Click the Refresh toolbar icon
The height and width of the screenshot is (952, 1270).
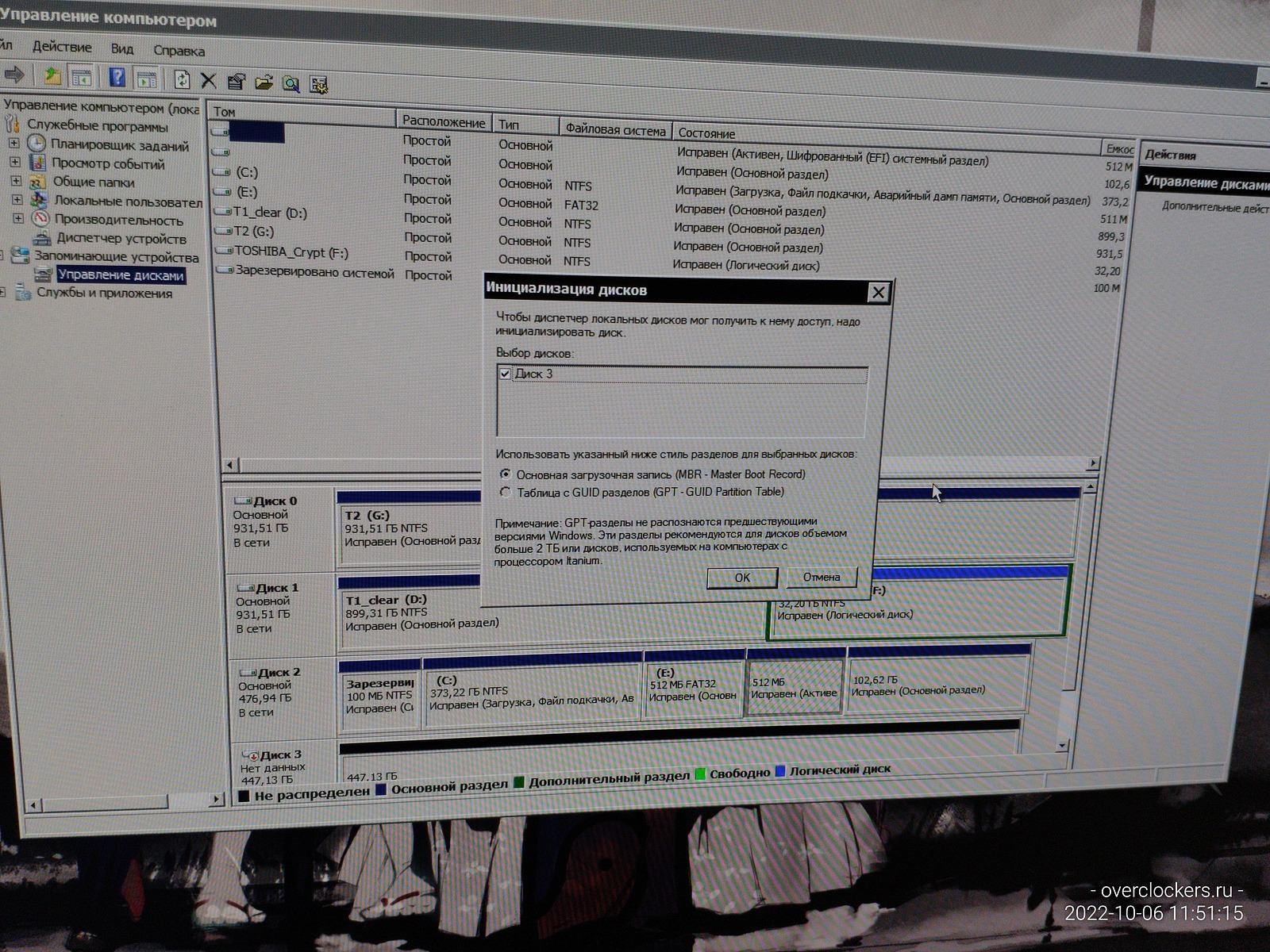pyautogui.click(x=183, y=80)
